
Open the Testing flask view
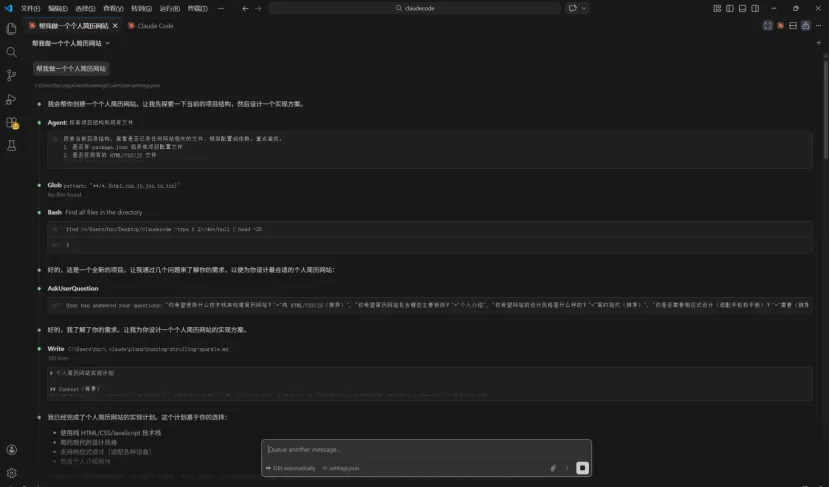pyautogui.click(x=11, y=146)
